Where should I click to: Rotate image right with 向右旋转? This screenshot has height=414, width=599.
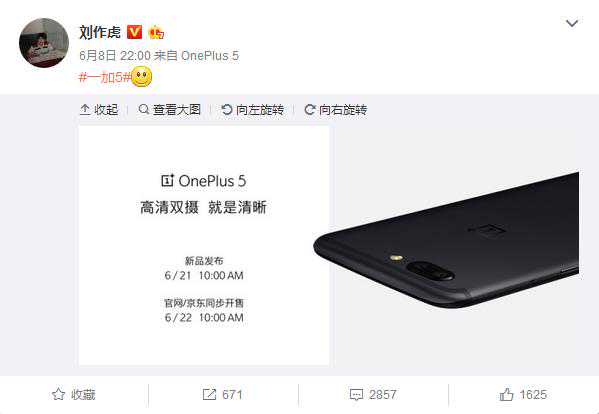coord(336,110)
